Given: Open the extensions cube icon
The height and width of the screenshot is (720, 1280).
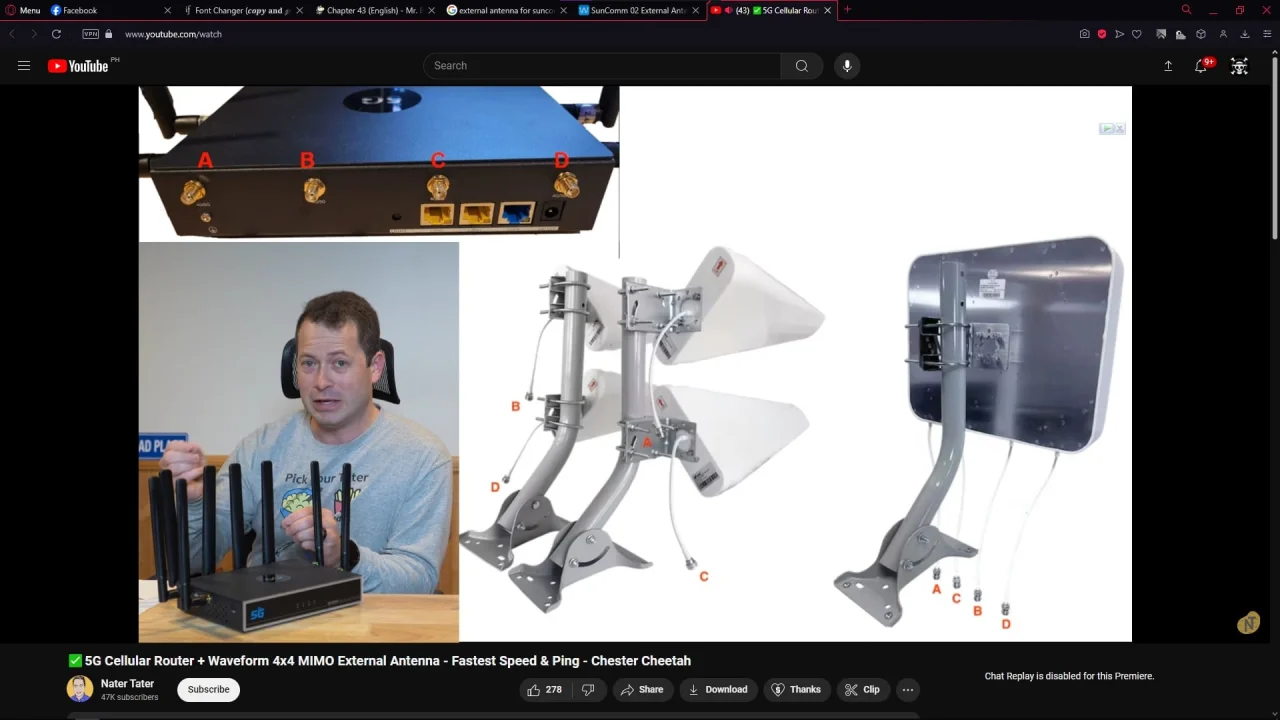Looking at the screenshot, I should tap(1201, 34).
